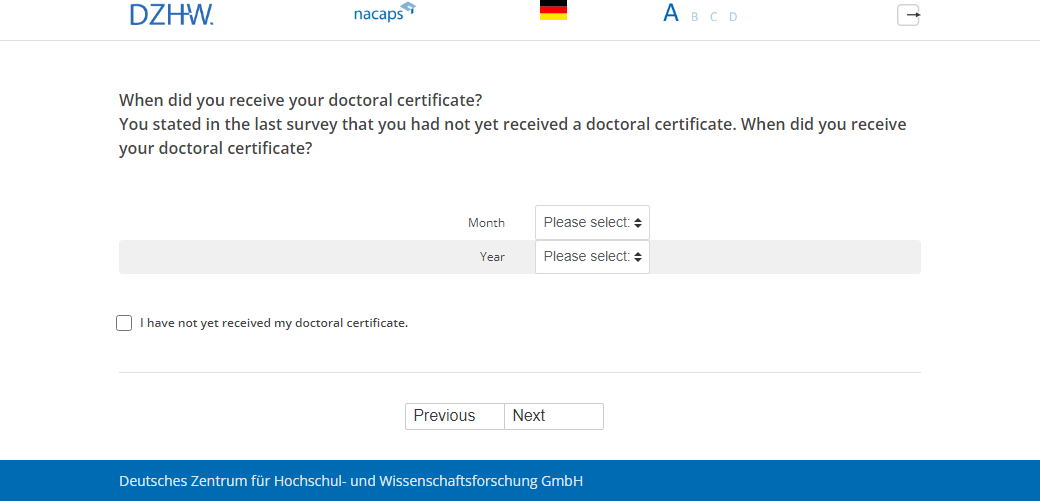This screenshot has height=501, width=1040.
Task: Select font size D
Action: 733,17
